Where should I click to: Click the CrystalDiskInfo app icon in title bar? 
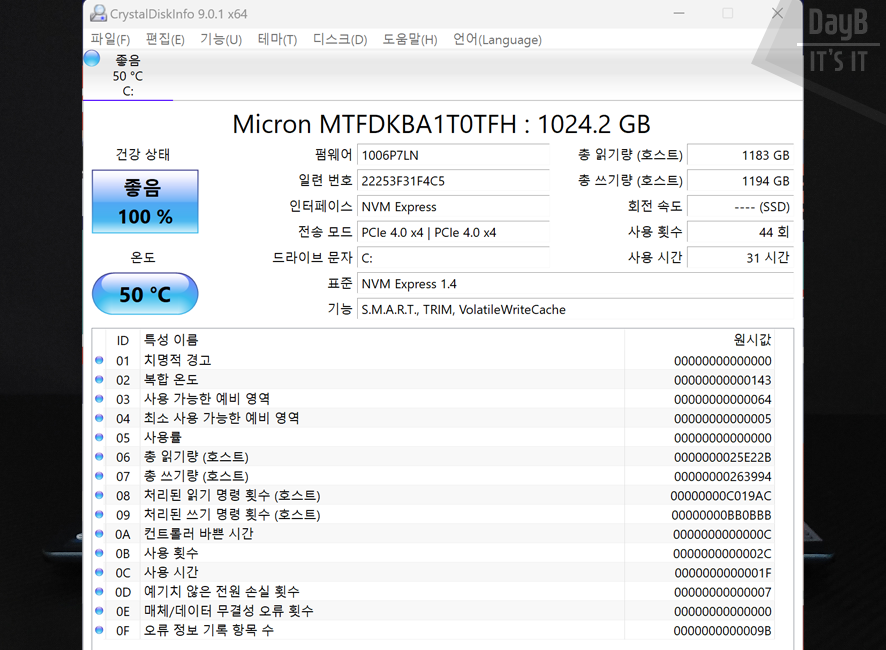[98, 14]
